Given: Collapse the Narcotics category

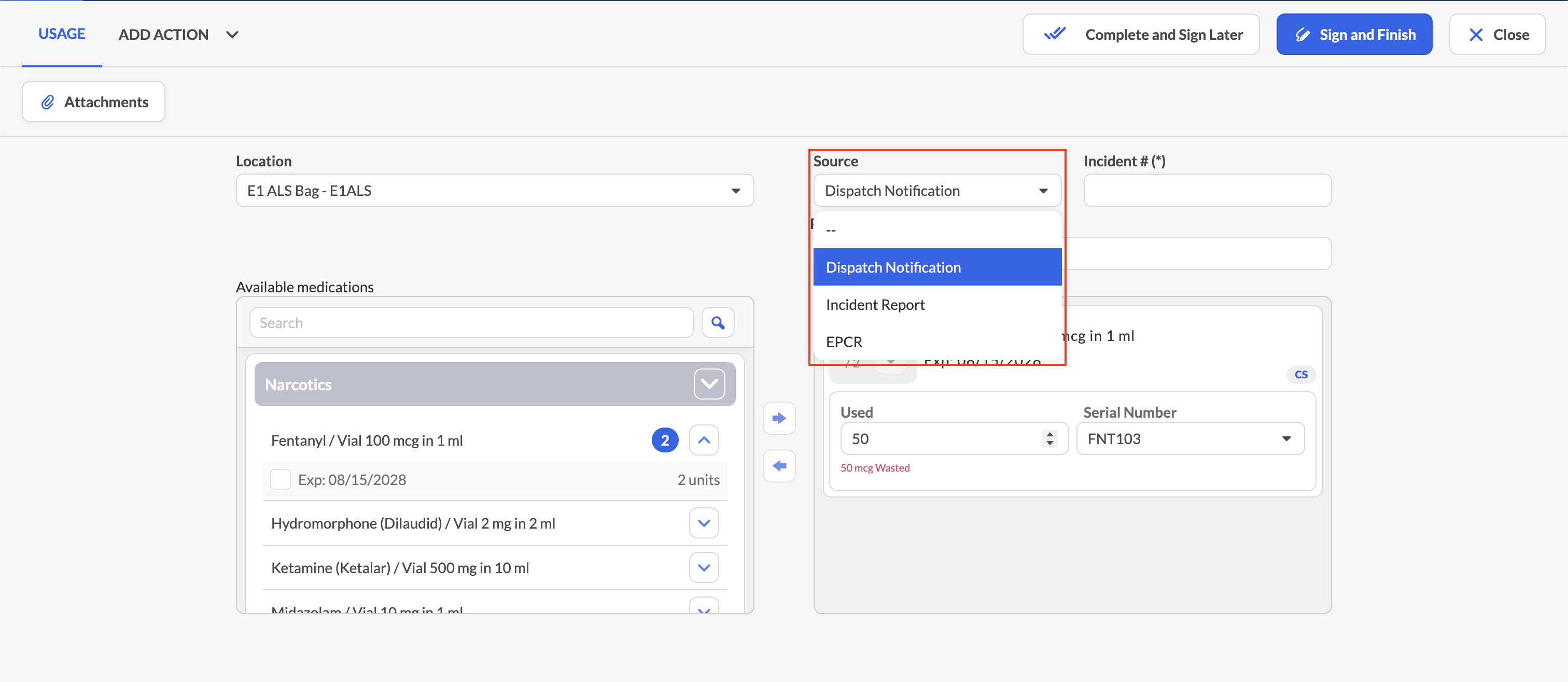Looking at the screenshot, I should (709, 384).
